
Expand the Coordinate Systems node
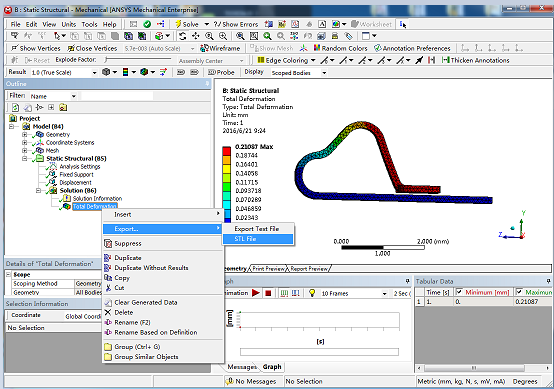(24, 143)
